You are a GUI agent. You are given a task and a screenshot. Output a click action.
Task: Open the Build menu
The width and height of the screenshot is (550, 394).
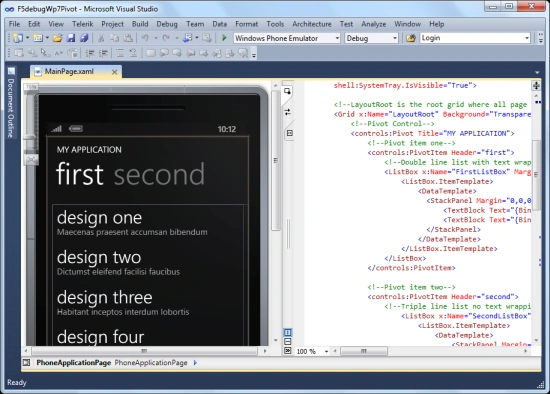[140, 24]
